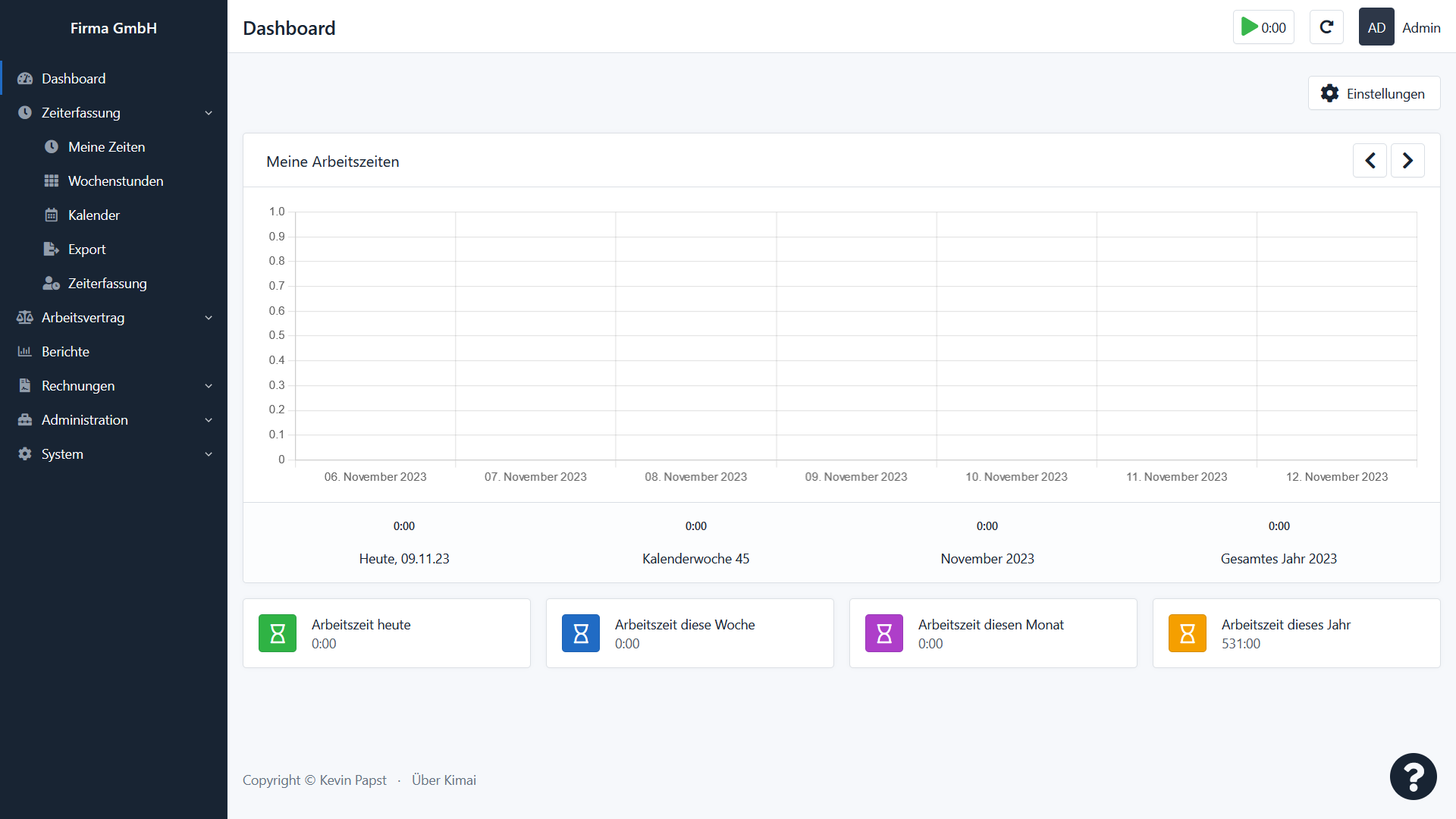The width and height of the screenshot is (1456, 819).
Task: Select Export in the sidebar
Action: click(x=86, y=249)
